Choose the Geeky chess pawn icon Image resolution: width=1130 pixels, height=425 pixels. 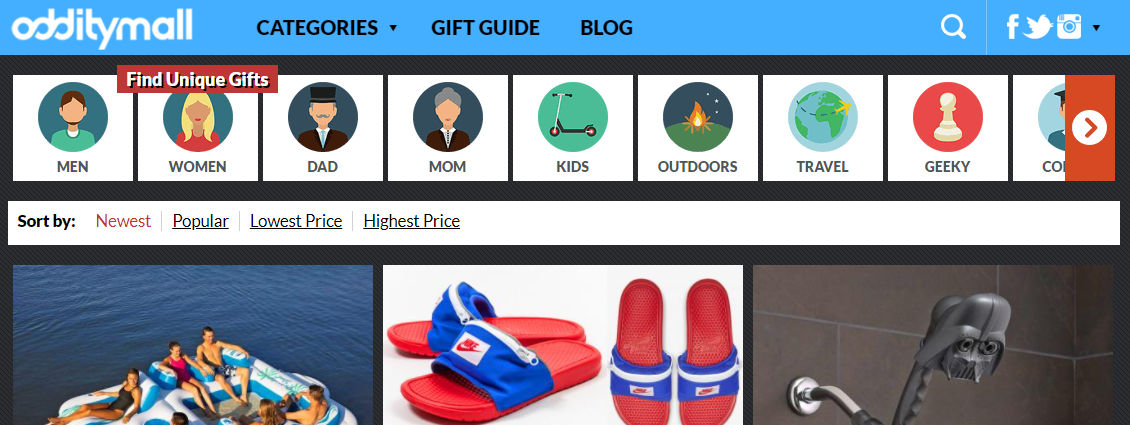tap(948, 117)
